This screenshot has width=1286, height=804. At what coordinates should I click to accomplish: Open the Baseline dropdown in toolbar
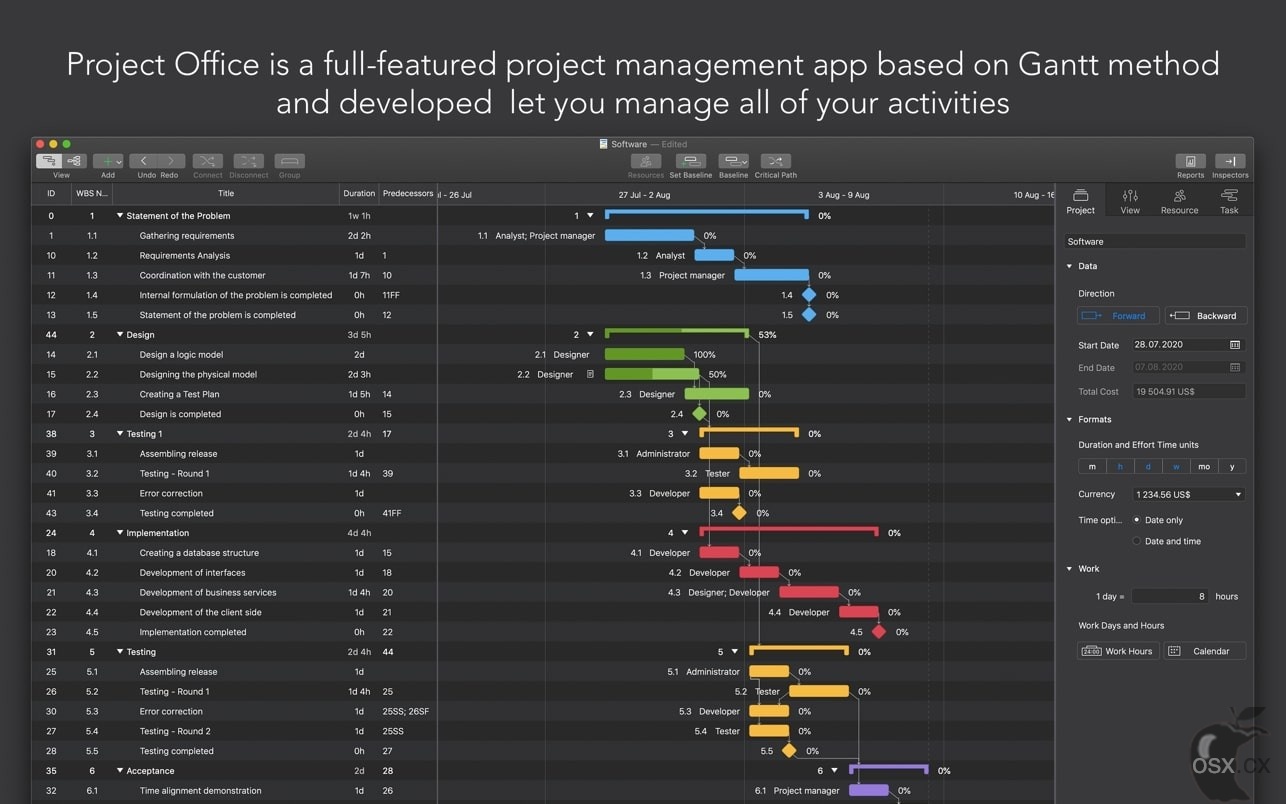click(733, 161)
